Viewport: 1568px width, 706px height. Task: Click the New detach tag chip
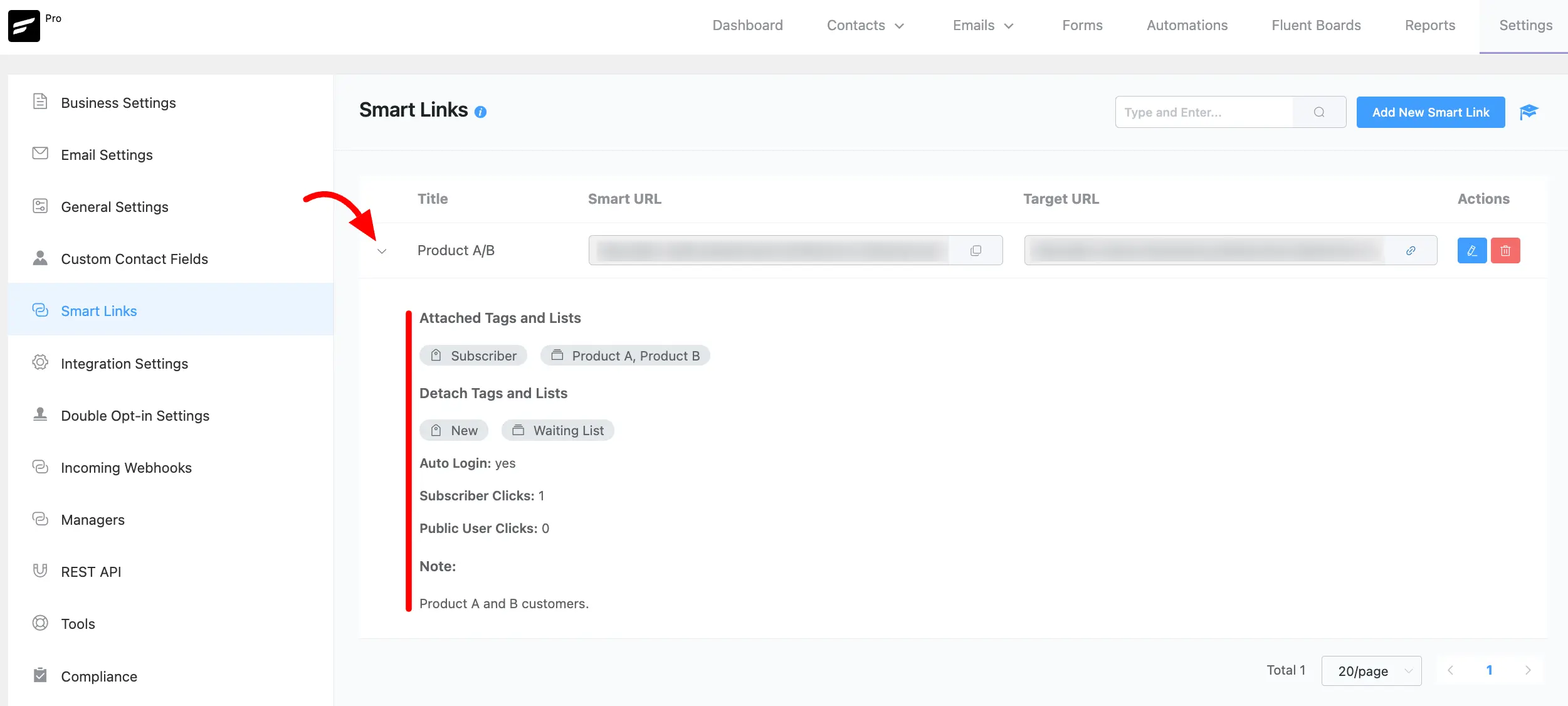454,430
